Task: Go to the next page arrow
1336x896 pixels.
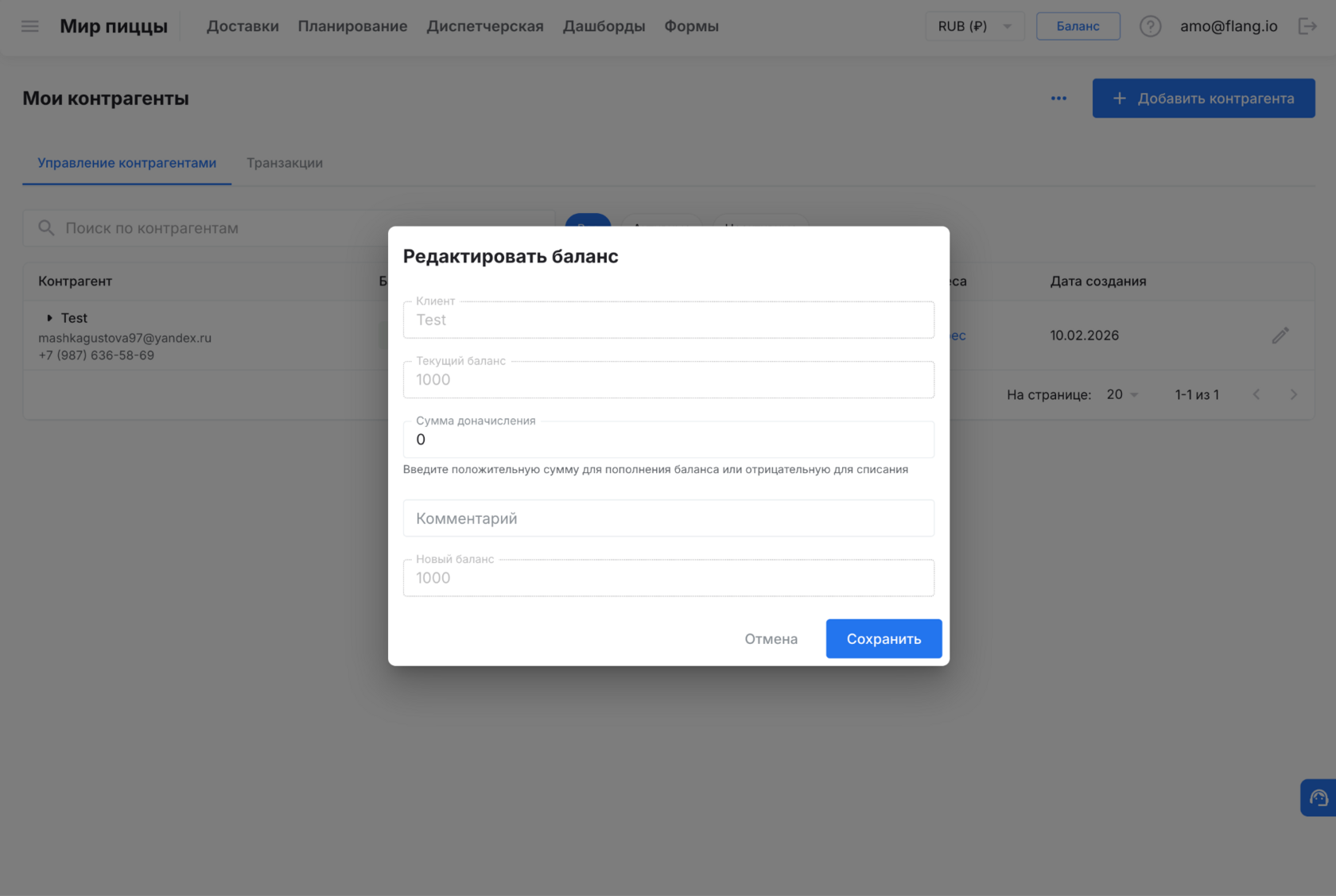Action: coord(1294,394)
